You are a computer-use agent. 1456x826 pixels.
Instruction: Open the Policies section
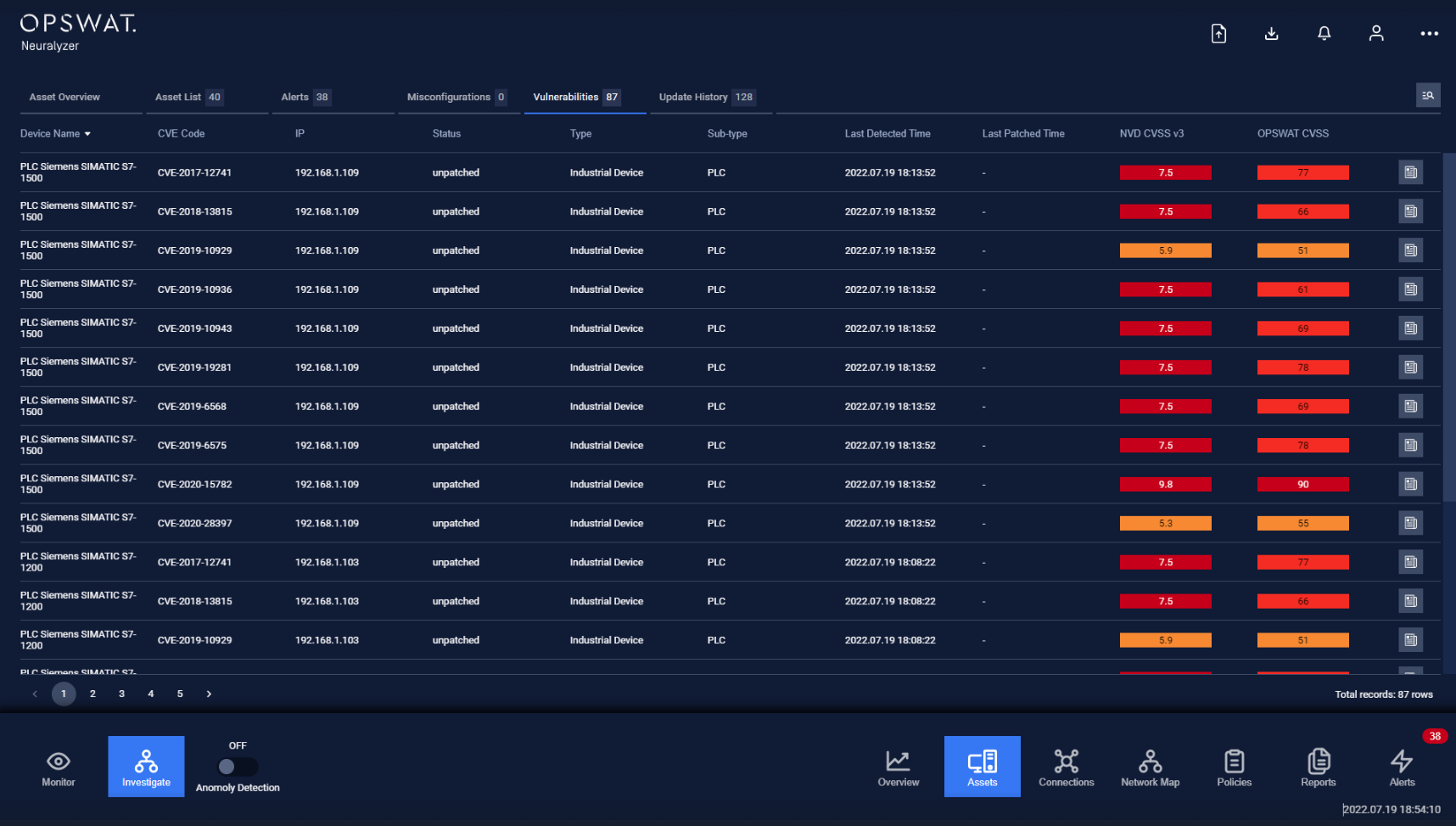click(1235, 767)
